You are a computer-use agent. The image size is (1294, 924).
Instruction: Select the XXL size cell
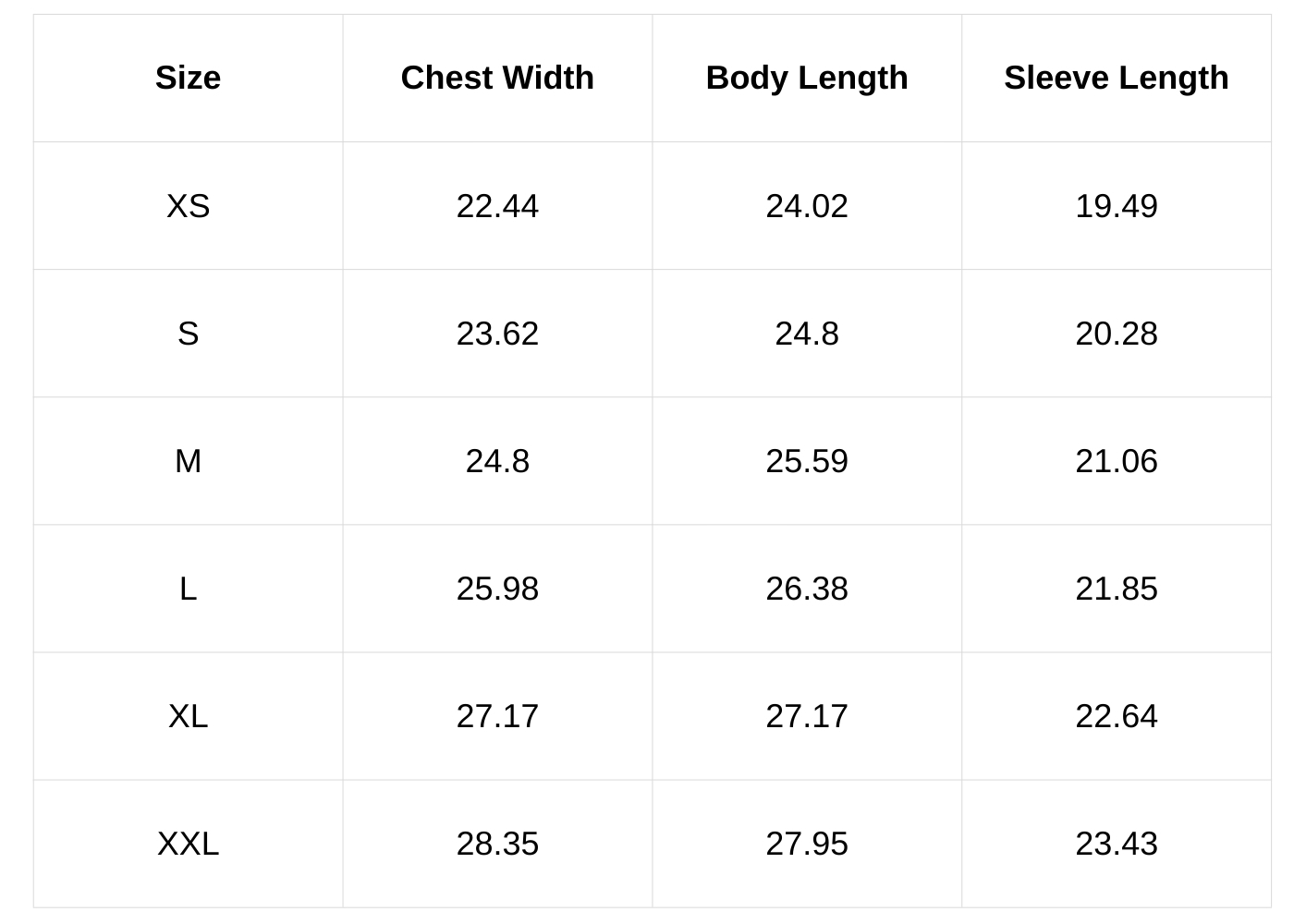pyautogui.click(x=188, y=843)
